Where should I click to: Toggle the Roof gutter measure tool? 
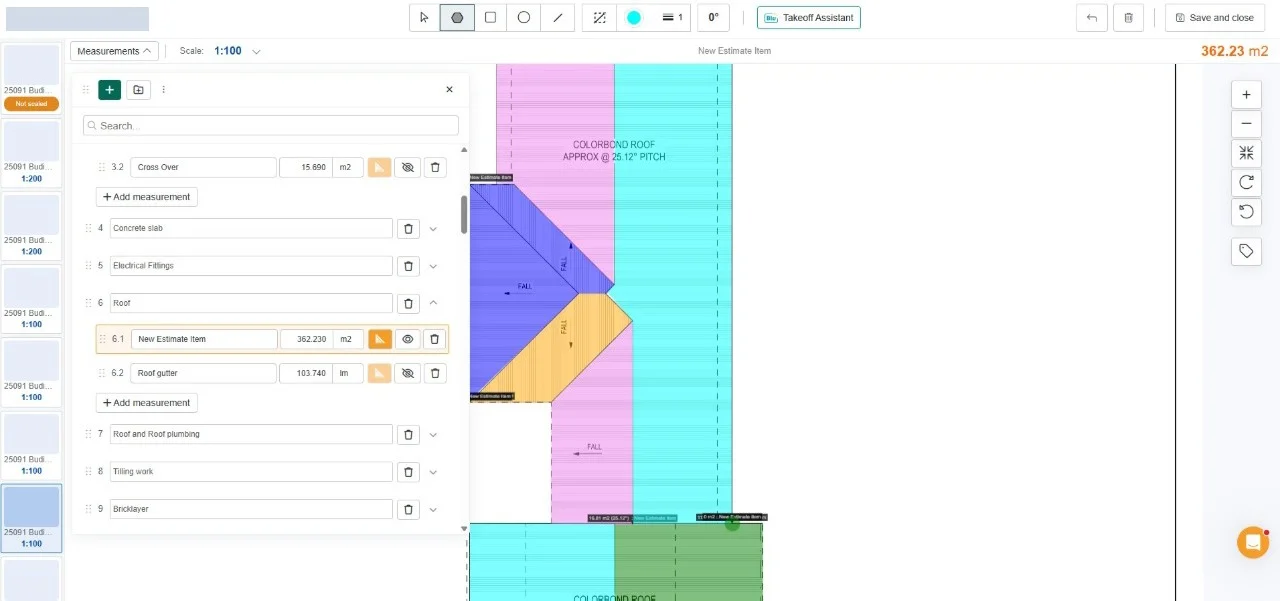tap(379, 373)
